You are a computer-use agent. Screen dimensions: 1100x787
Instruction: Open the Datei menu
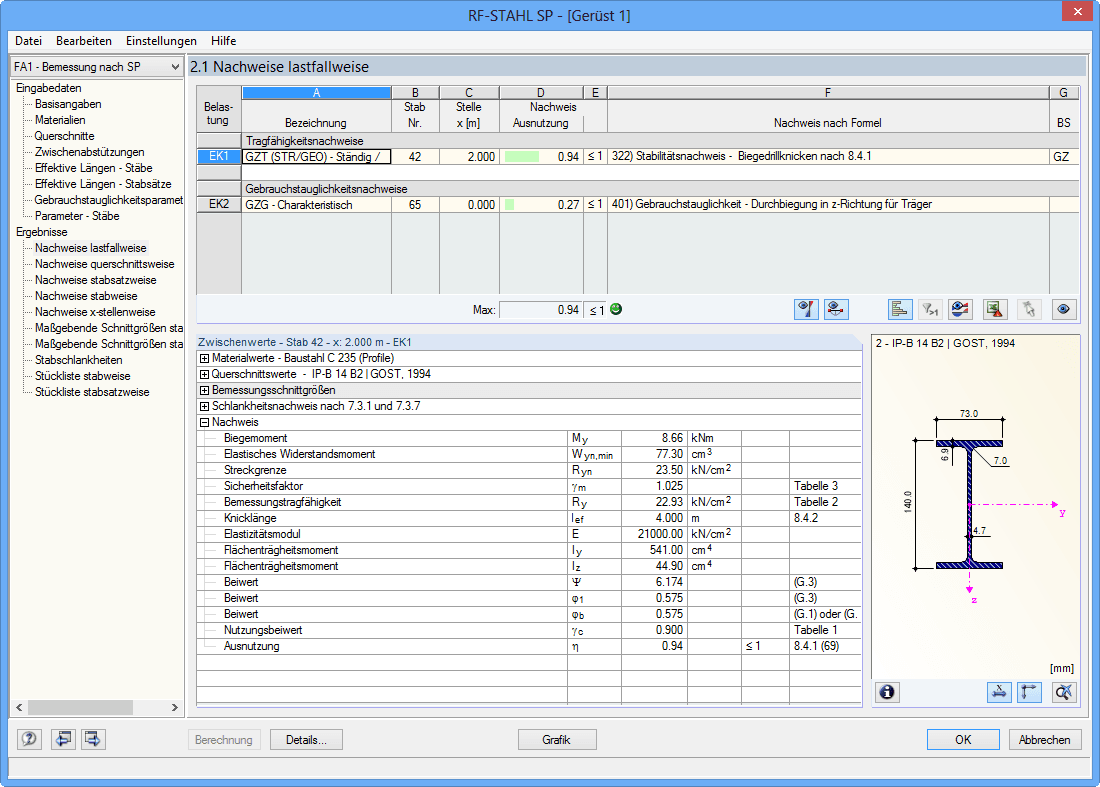[29, 41]
